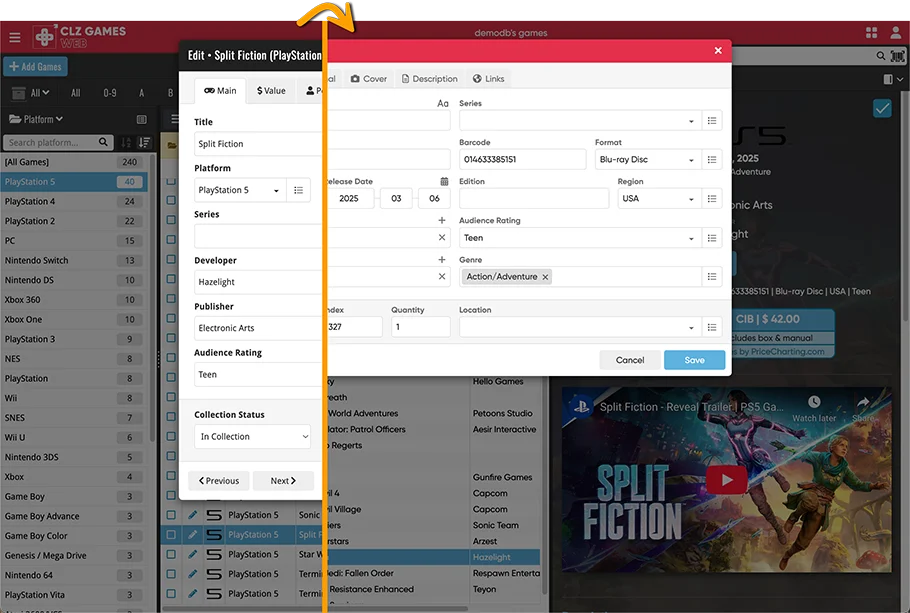Close the Edit dialog with the X button
The image size is (910, 613).
(718, 51)
